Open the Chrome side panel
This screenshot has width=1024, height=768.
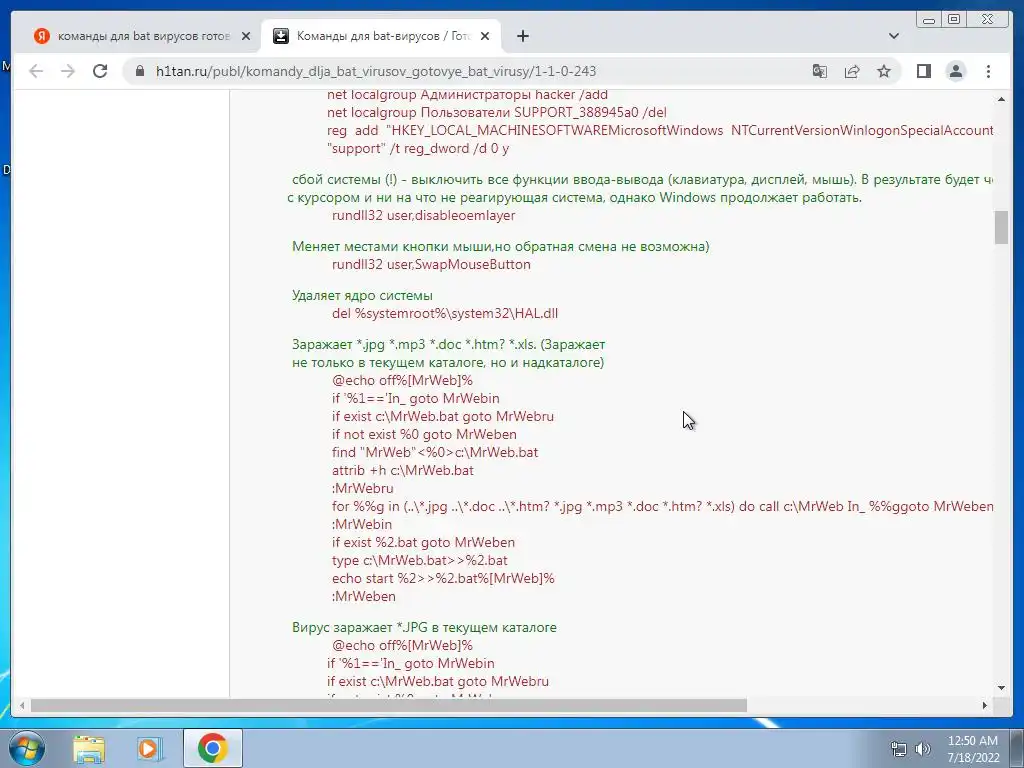click(923, 71)
